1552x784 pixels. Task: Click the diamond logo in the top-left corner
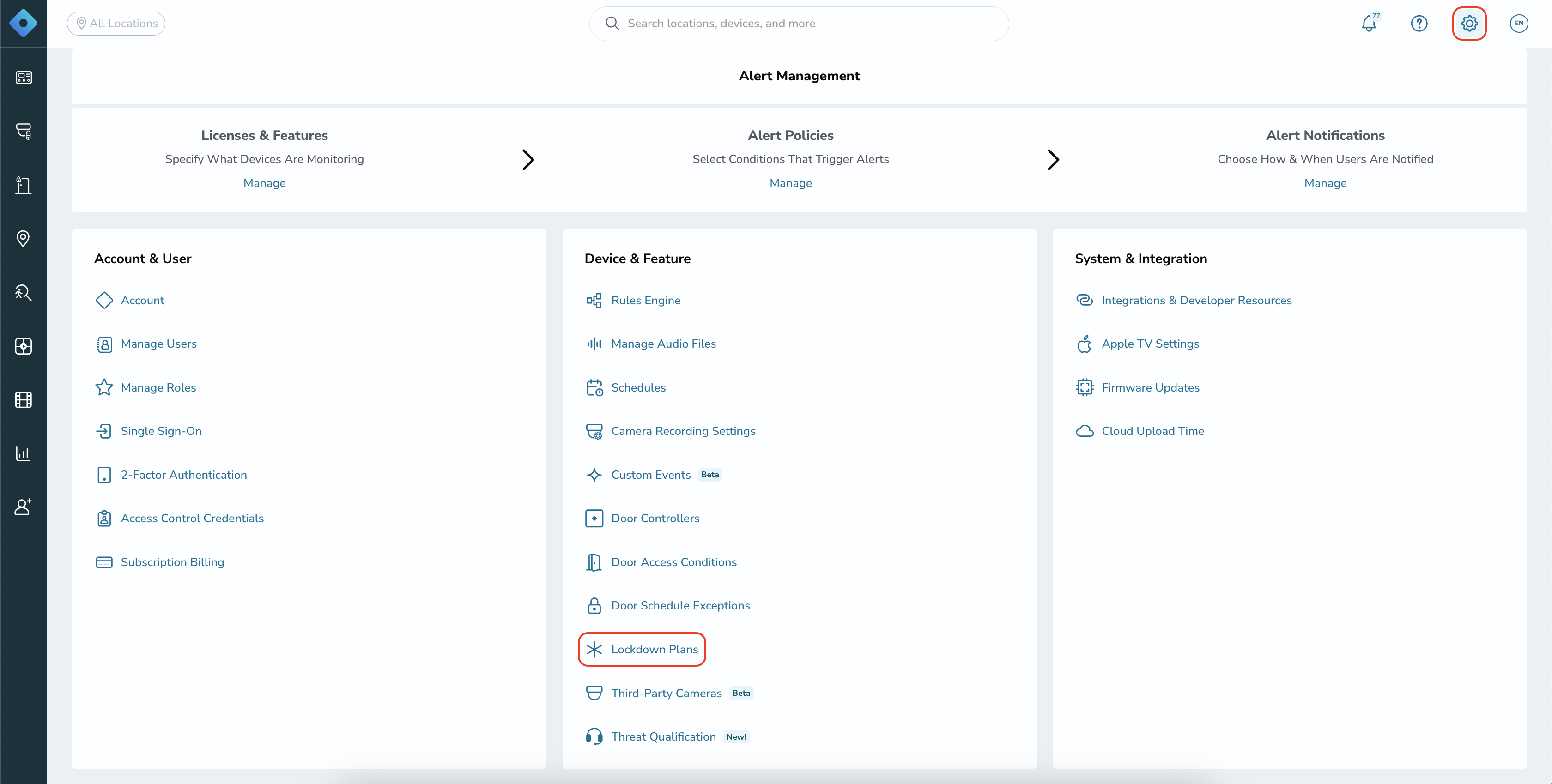24,24
